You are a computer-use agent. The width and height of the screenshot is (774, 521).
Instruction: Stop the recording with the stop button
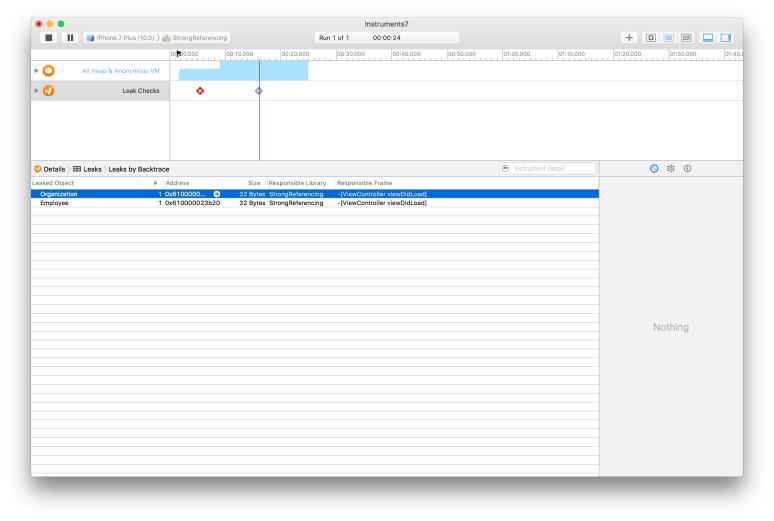click(48, 38)
